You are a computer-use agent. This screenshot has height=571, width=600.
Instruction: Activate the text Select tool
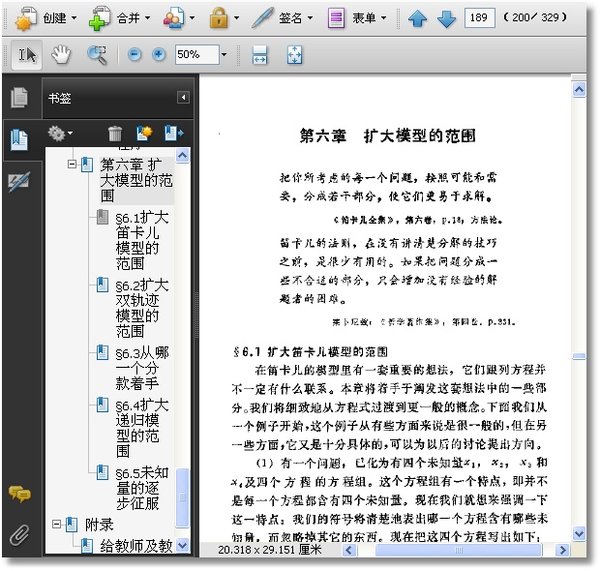tap(27, 54)
